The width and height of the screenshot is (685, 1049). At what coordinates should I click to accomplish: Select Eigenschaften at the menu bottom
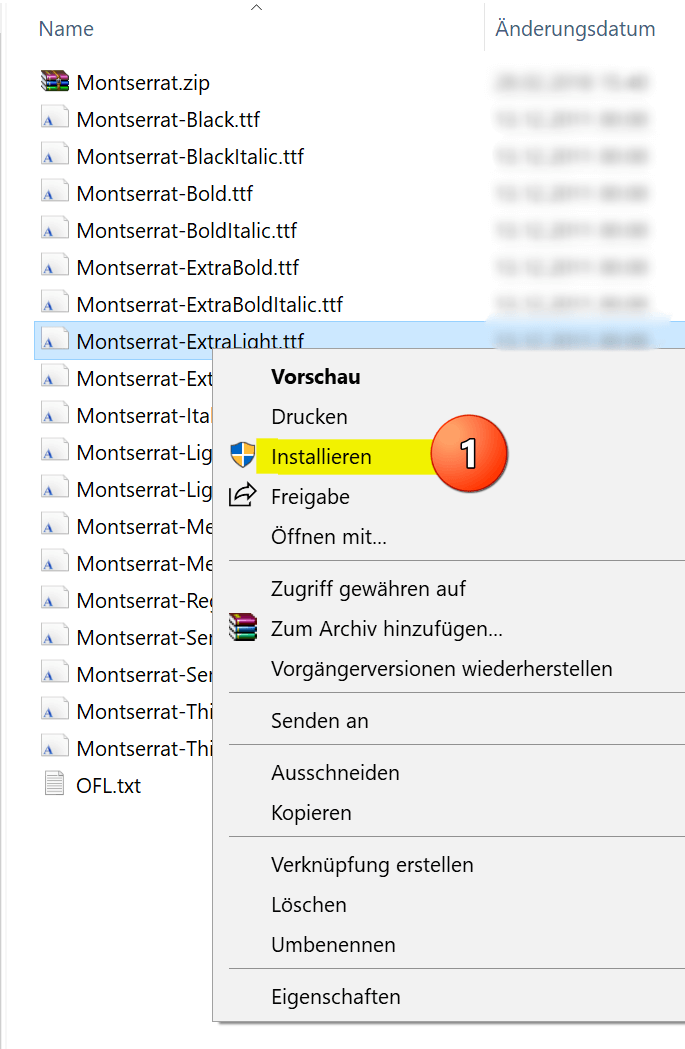[335, 997]
